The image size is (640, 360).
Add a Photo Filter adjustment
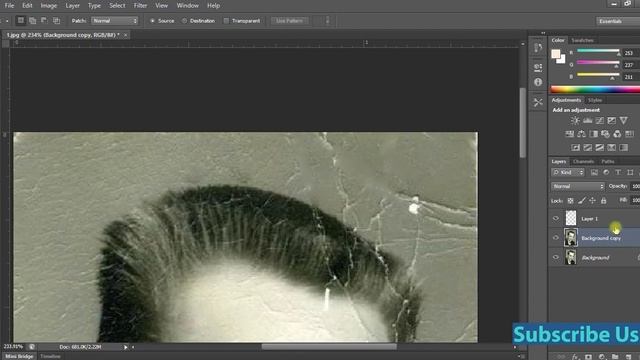(x=605, y=134)
